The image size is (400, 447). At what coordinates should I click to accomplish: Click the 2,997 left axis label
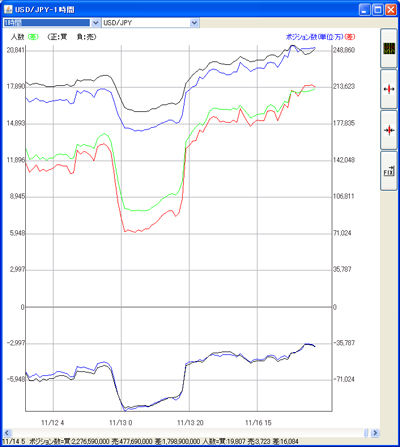click(x=17, y=269)
